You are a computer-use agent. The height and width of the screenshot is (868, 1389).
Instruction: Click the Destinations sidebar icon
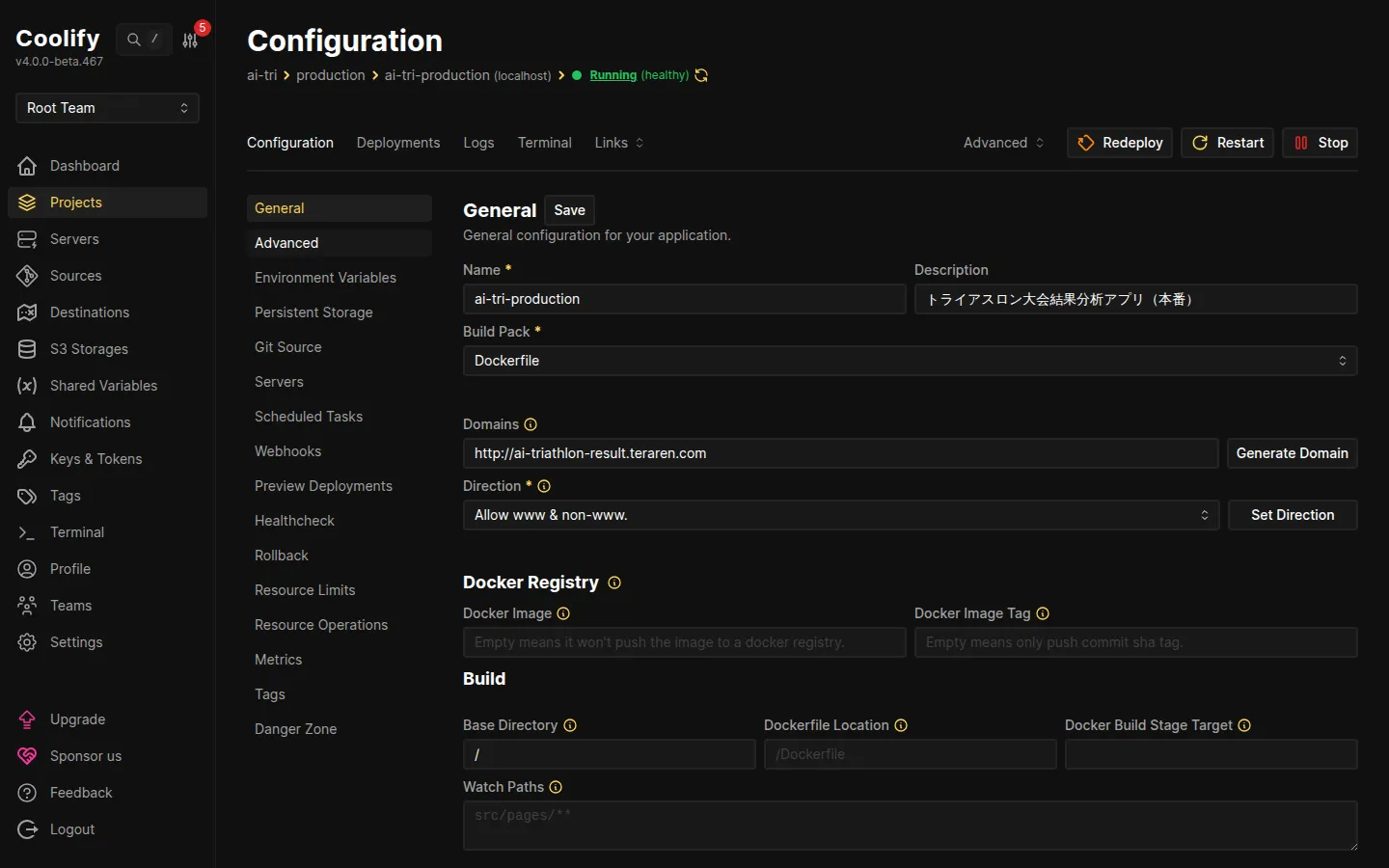[x=27, y=312]
